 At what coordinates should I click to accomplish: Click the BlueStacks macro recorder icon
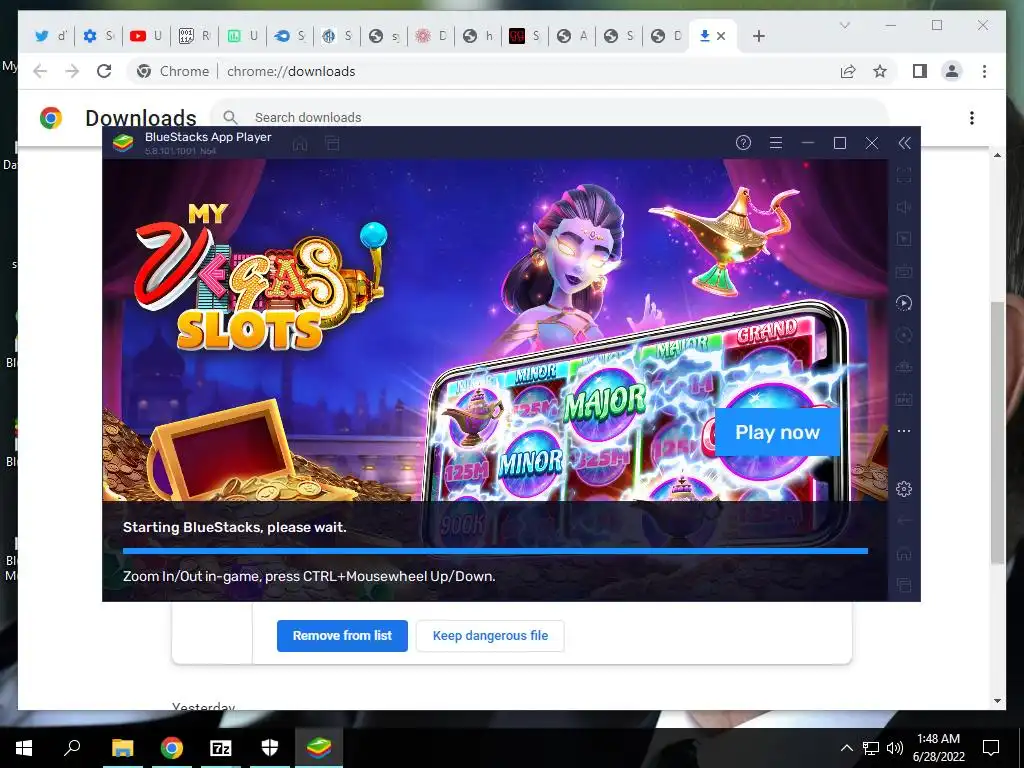tap(904, 335)
